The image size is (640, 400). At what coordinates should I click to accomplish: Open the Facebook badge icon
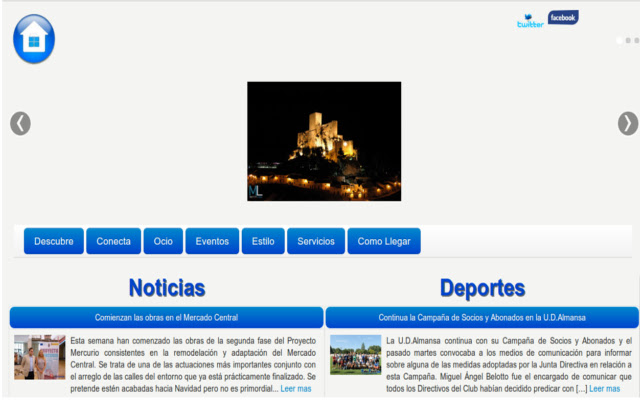tap(563, 18)
